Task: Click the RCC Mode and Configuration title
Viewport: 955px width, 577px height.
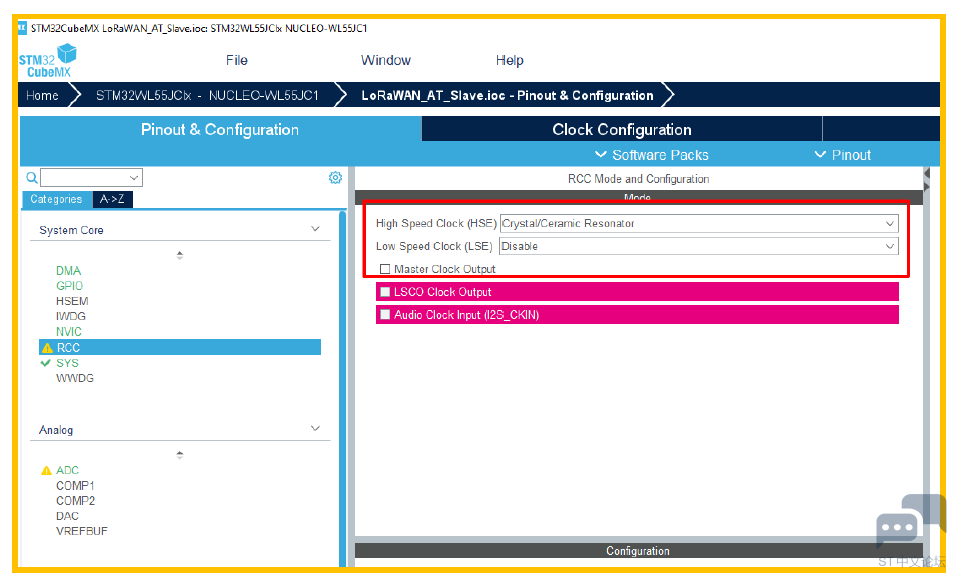Action: 638,179
